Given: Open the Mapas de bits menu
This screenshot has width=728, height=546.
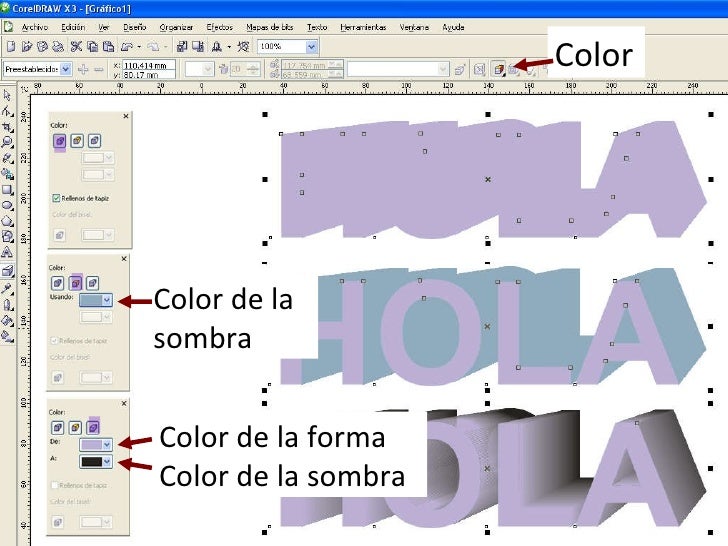Looking at the screenshot, I should pyautogui.click(x=270, y=27).
